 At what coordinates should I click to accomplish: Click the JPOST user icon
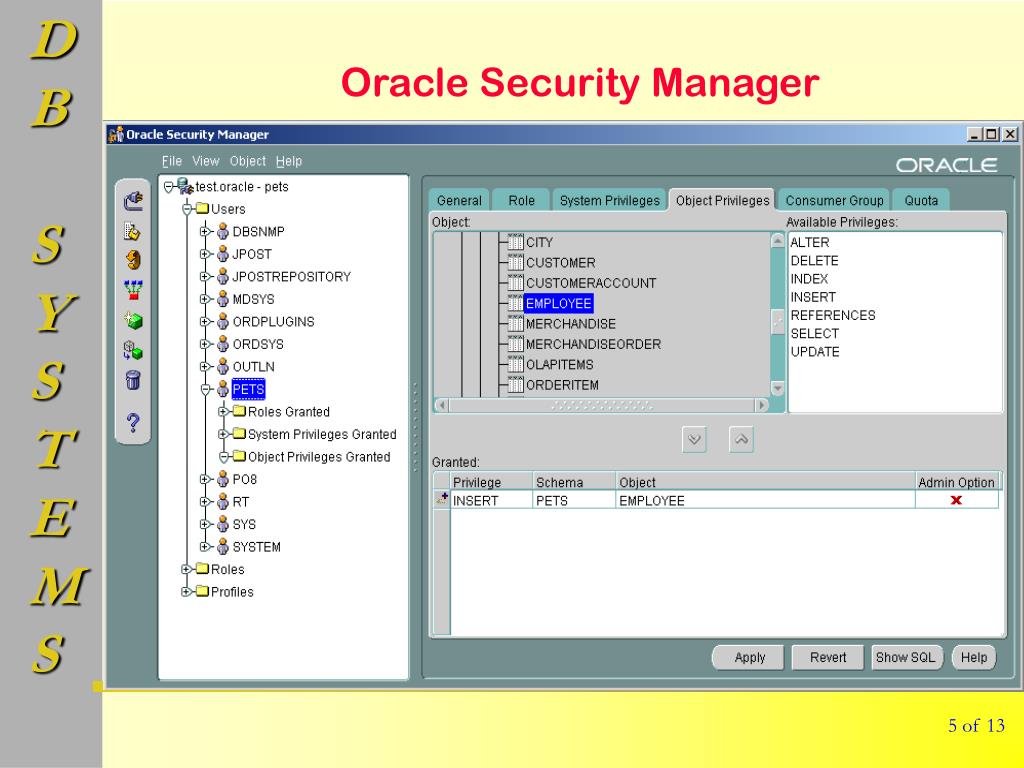click(x=223, y=254)
